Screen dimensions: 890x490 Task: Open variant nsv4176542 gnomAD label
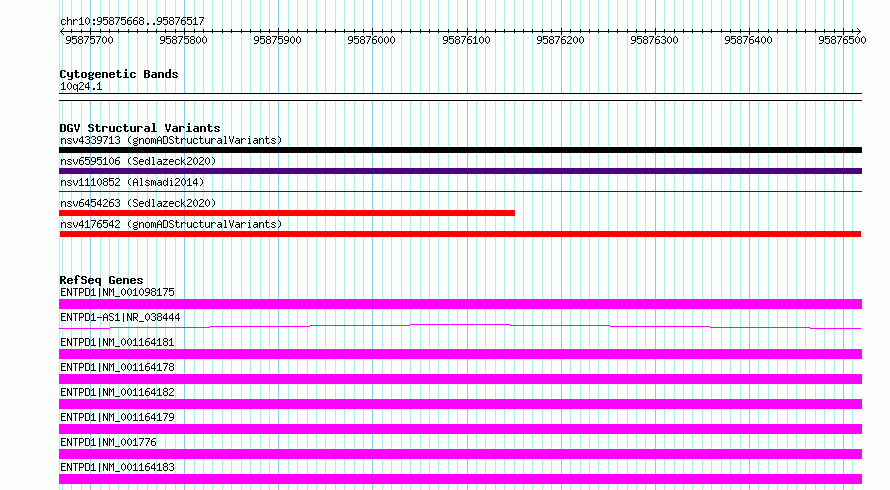coord(171,224)
